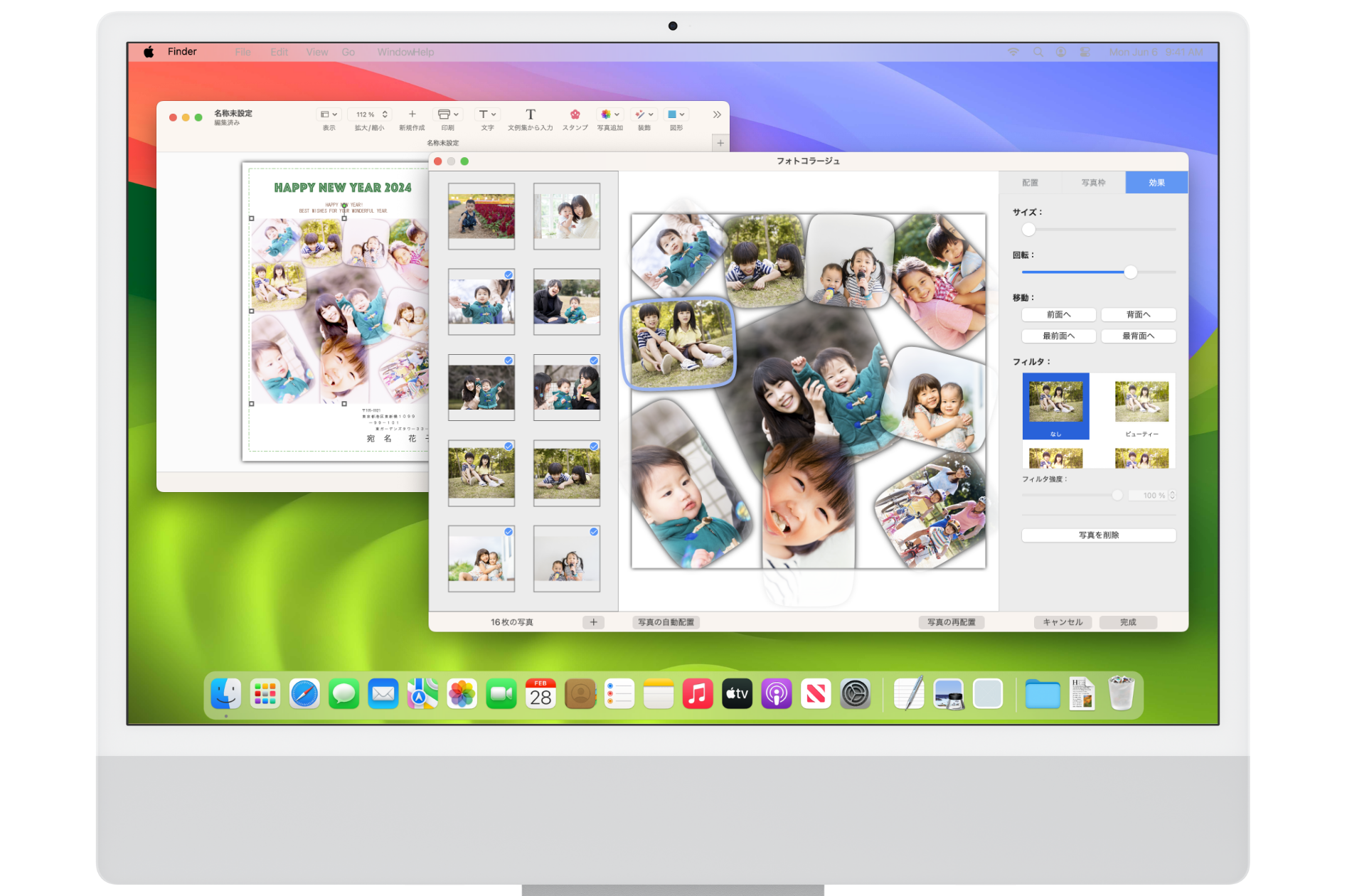This screenshot has width=1347, height=896.
Task: Click the 写真の自動配置 button
Action: pyautogui.click(x=666, y=622)
